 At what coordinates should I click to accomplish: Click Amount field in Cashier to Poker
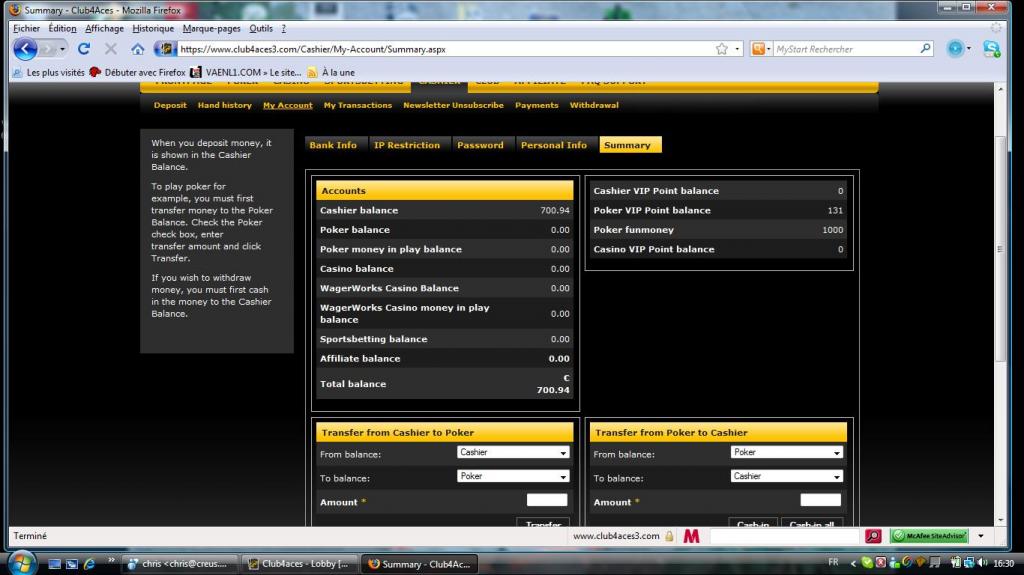[x=547, y=501]
